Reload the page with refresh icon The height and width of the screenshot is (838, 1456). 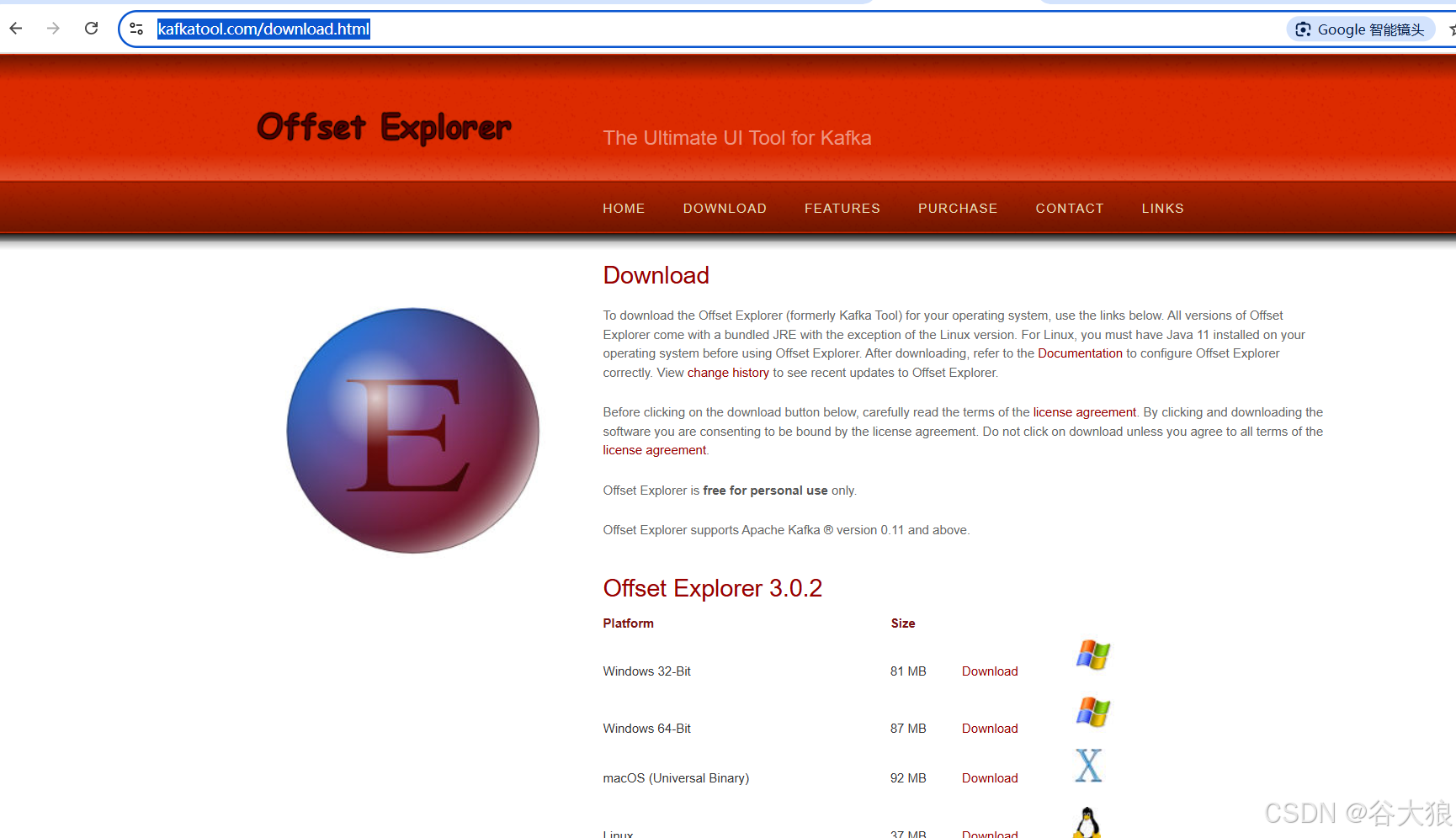point(91,29)
